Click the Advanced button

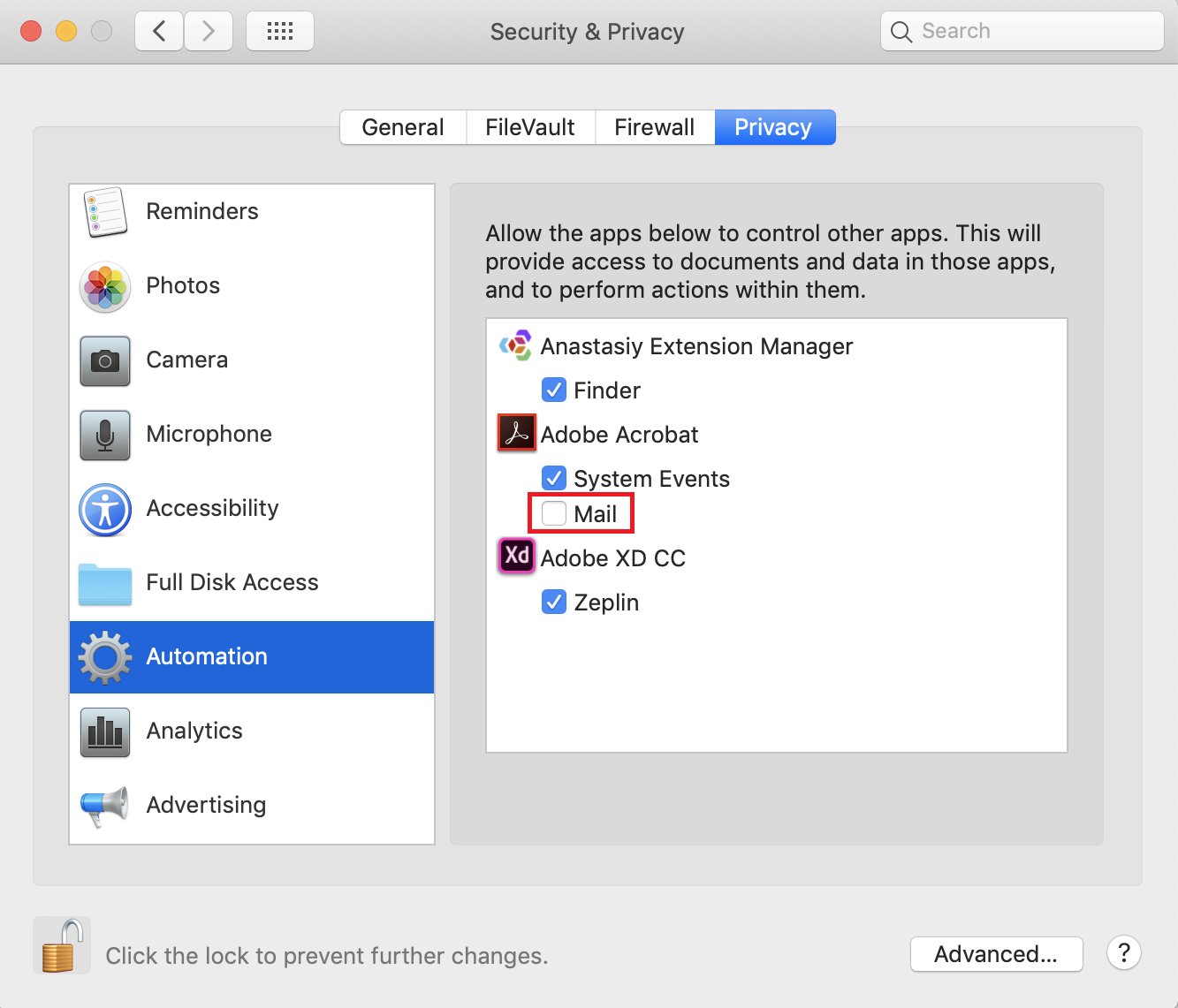[x=996, y=954]
